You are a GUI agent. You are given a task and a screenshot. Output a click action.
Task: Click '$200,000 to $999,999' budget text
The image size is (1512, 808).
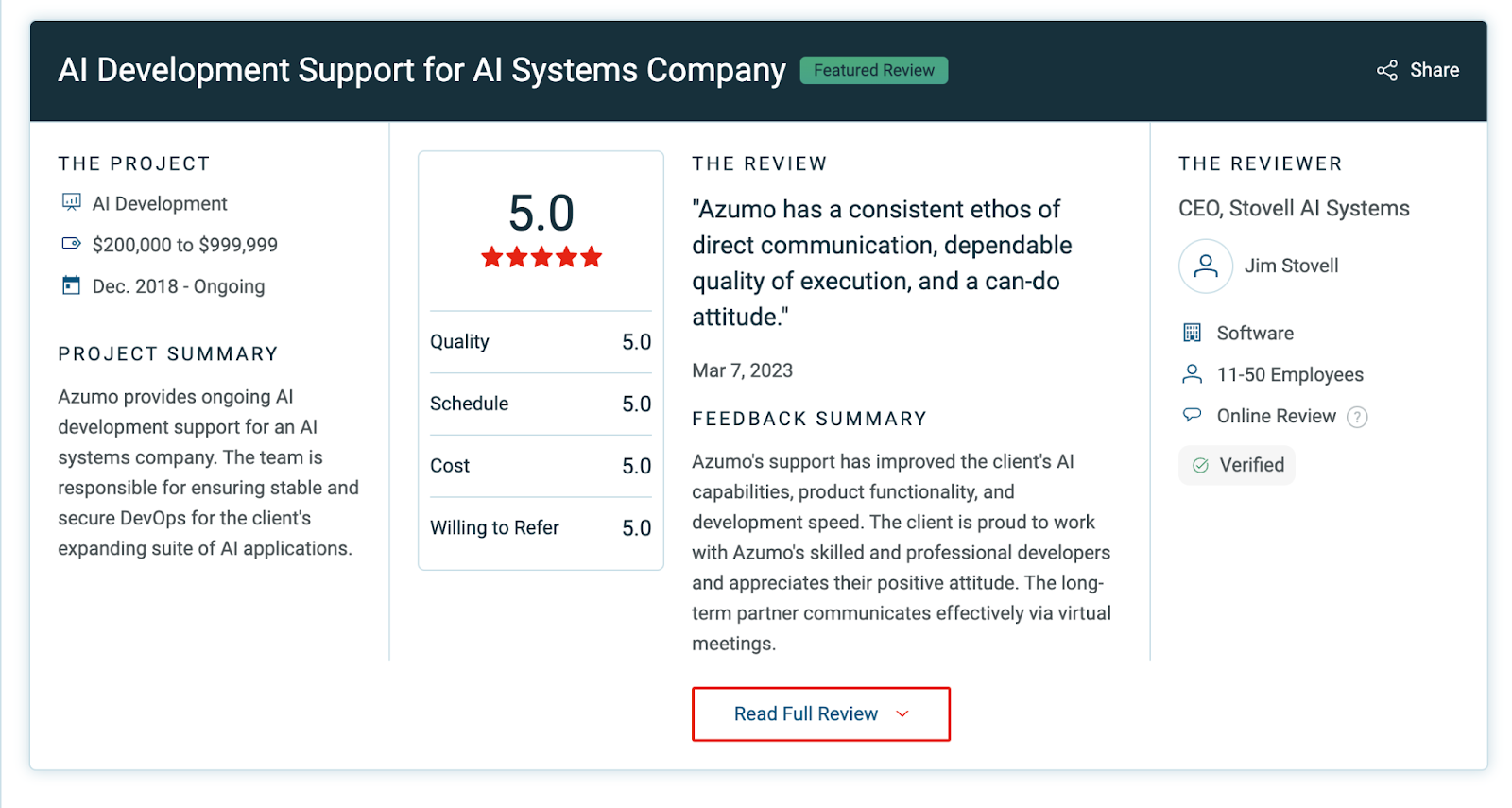pos(185,245)
